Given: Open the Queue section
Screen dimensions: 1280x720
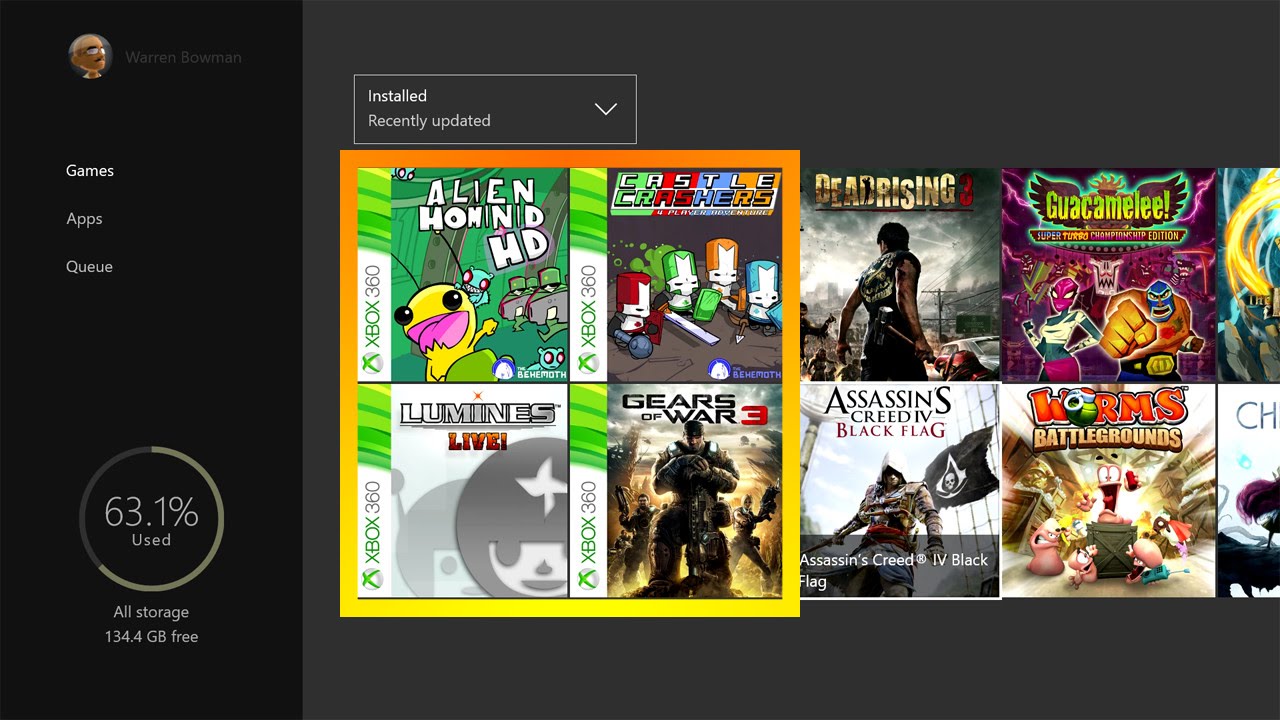Looking at the screenshot, I should click(89, 267).
